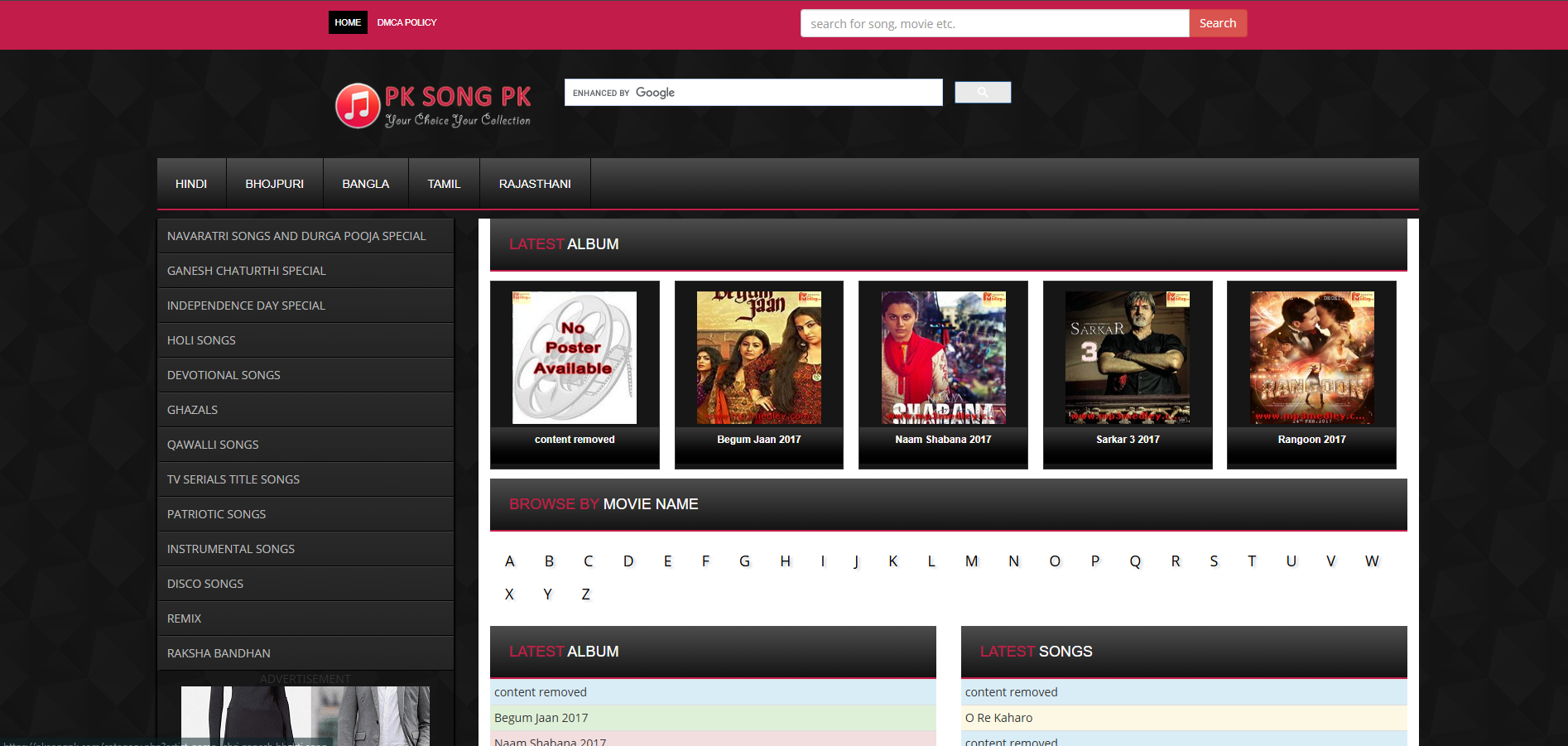
Task: Open Devotional Songs category
Action: coord(305,375)
